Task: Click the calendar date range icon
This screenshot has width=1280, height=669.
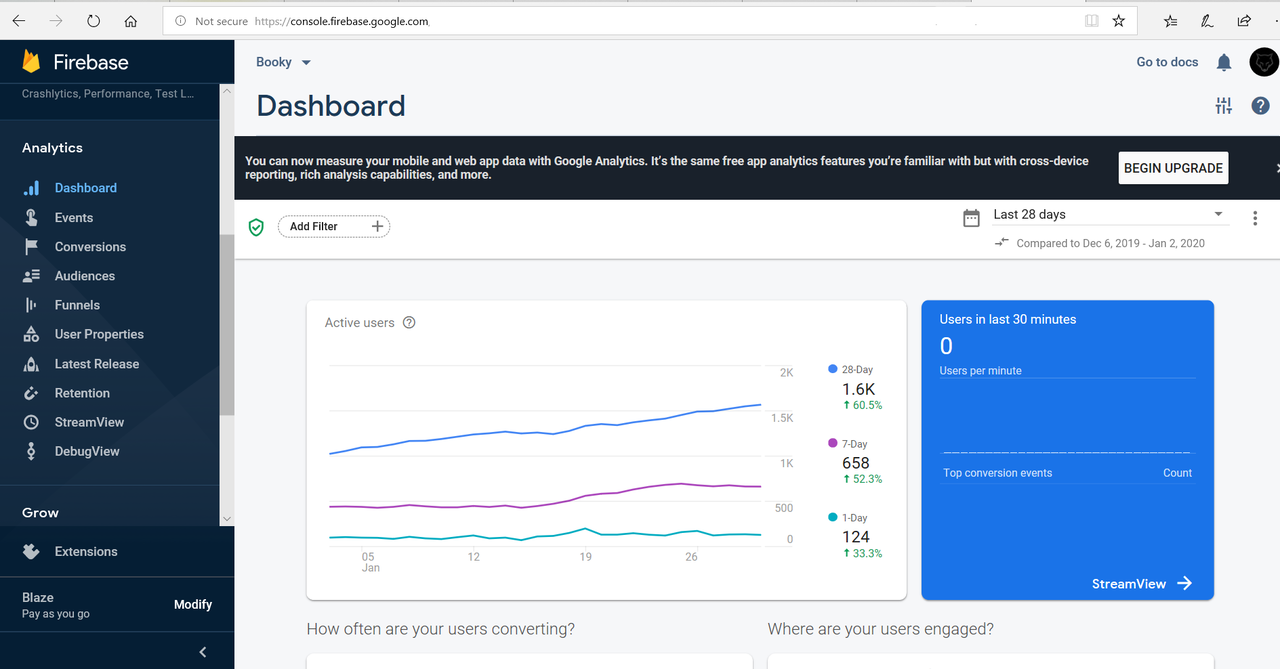Action: tap(971, 217)
